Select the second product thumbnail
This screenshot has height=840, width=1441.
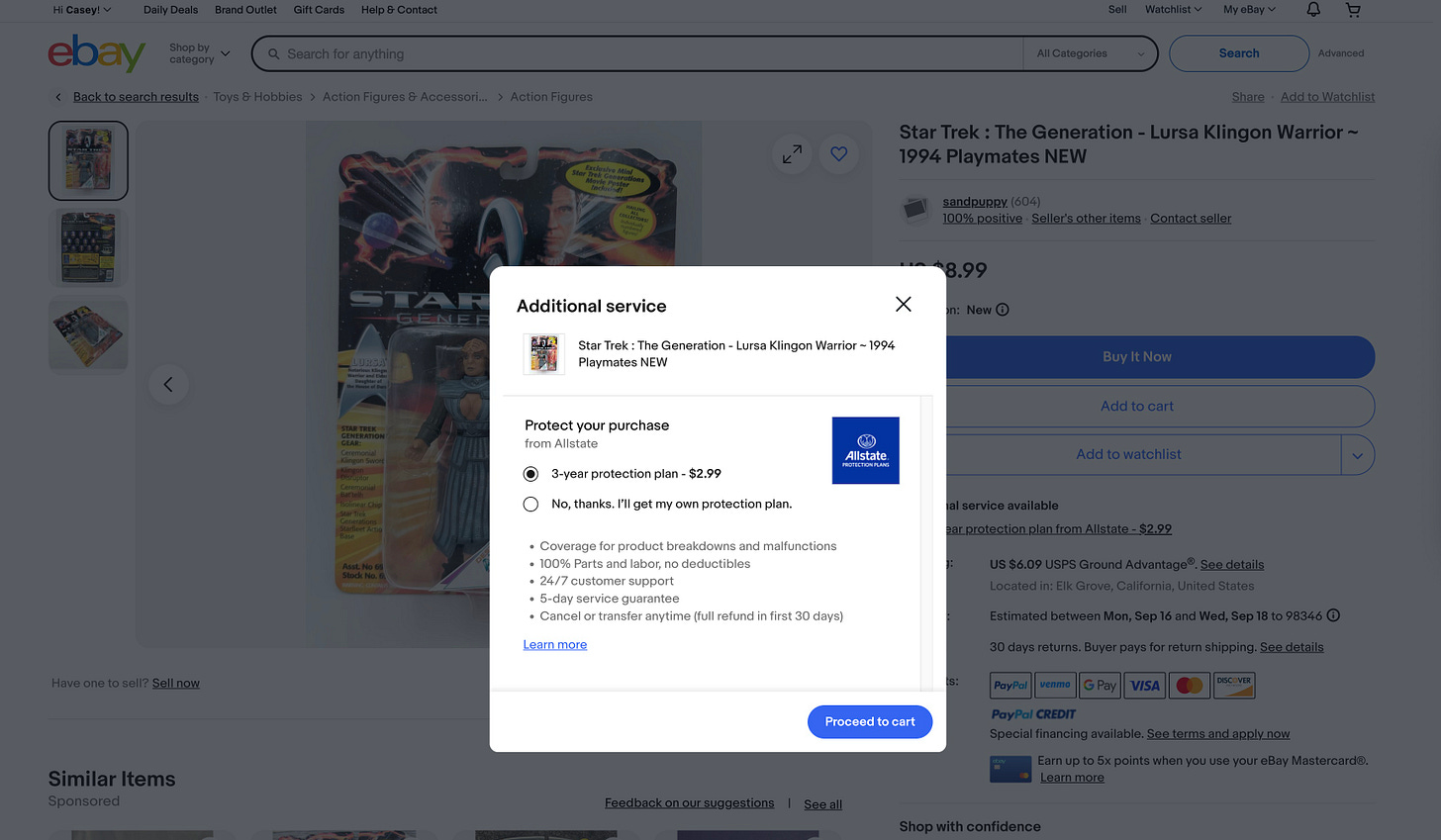coord(88,248)
